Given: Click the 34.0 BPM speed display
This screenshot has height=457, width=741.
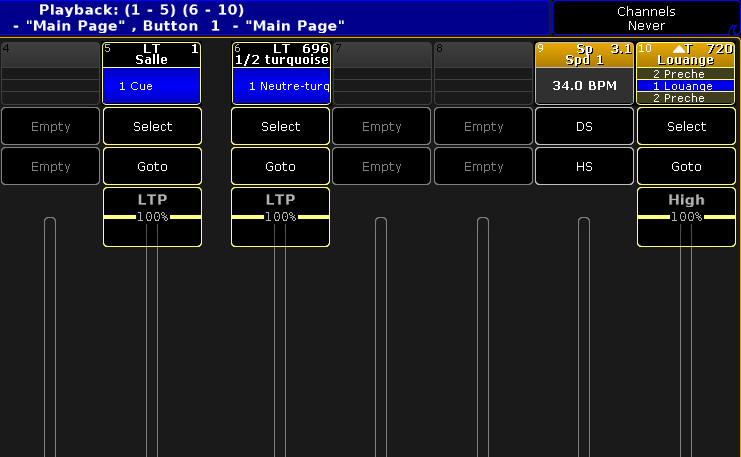Looking at the screenshot, I should [584, 86].
